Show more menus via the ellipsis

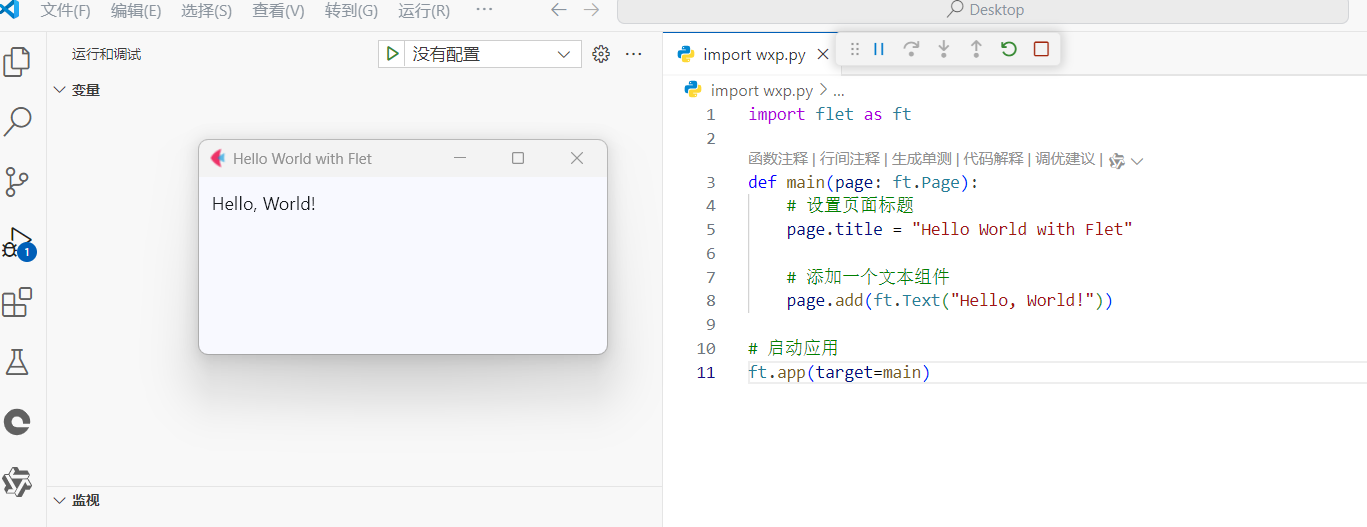click(x=484, y=10)
